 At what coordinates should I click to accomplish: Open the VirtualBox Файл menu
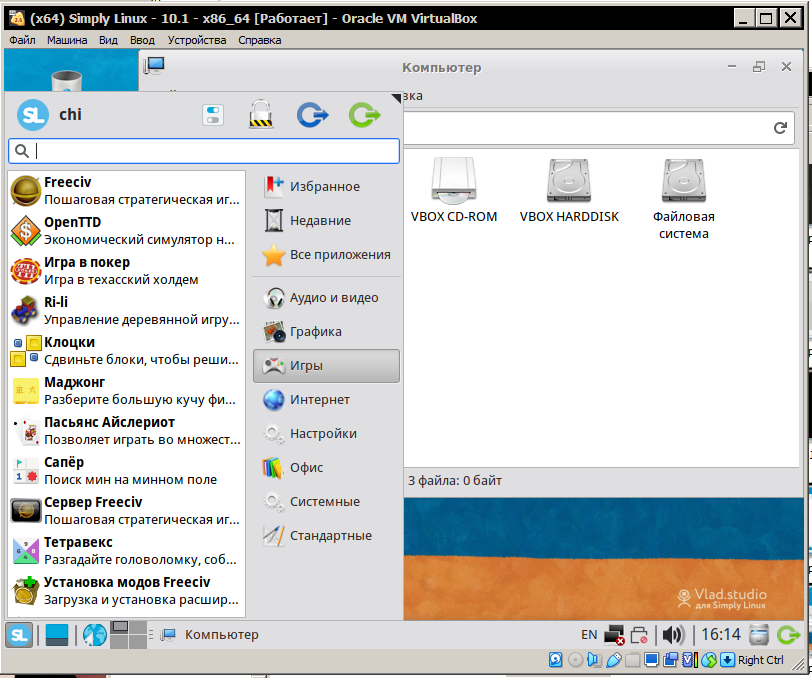click(x=22, y=40)
